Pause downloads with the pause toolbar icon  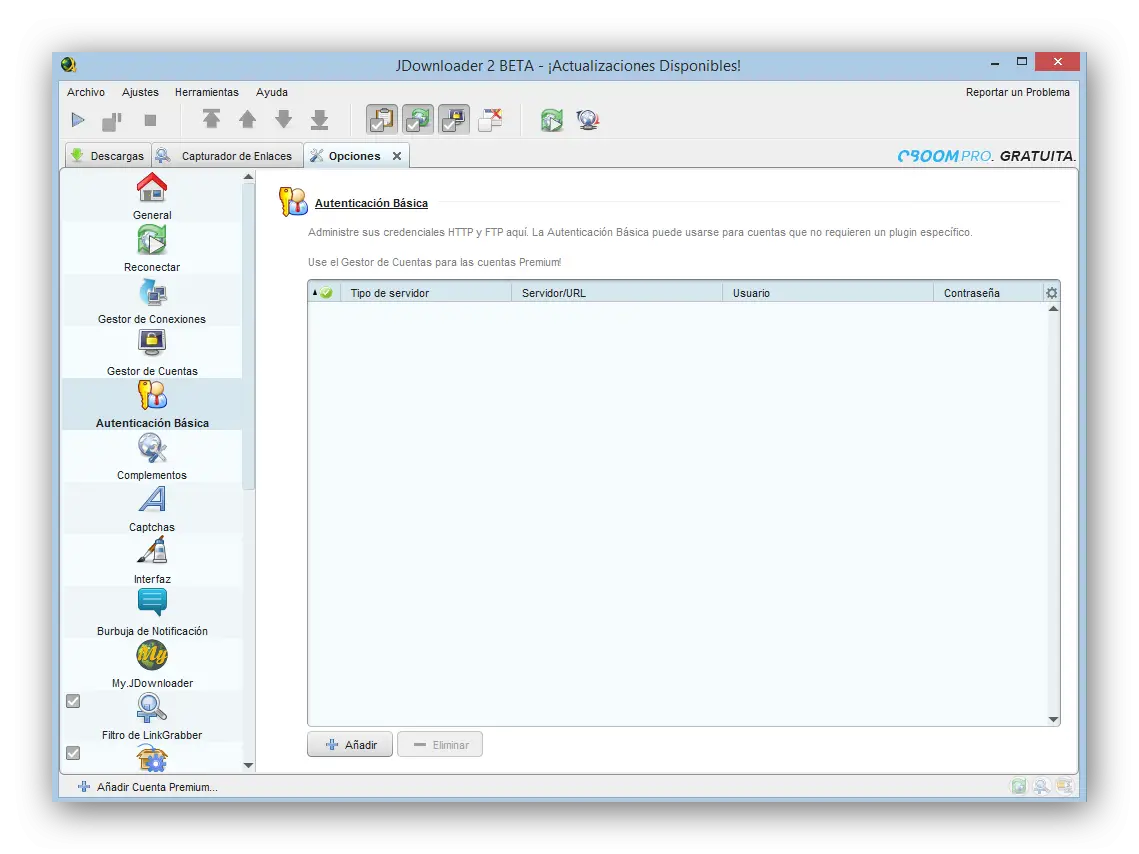pos(112,121)
